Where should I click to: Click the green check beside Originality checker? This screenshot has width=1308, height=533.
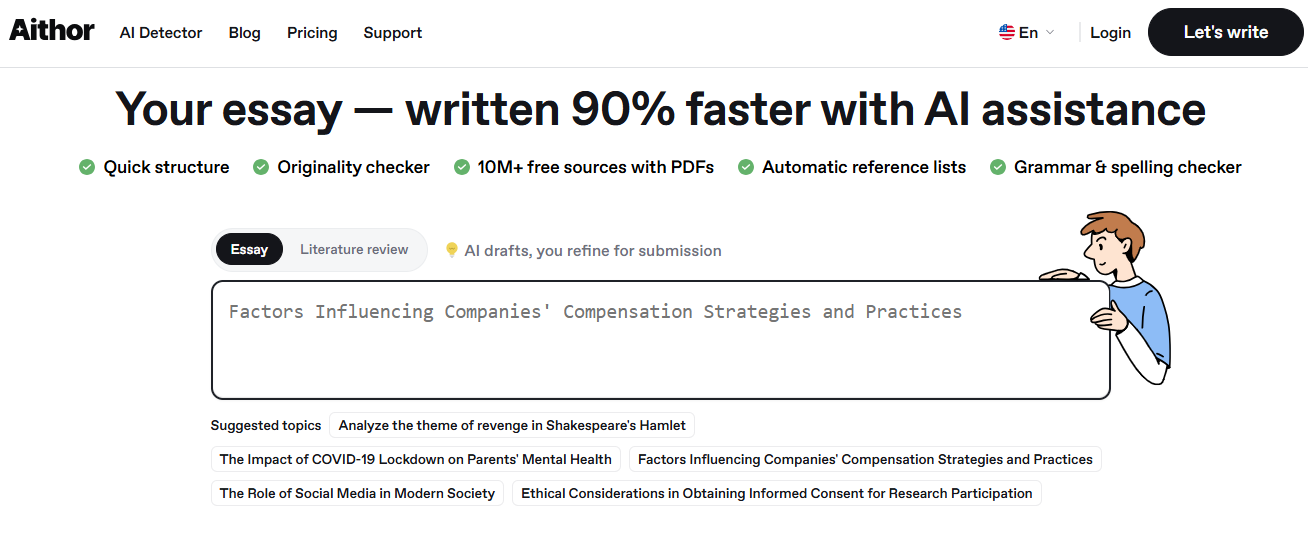pos(261,167)
